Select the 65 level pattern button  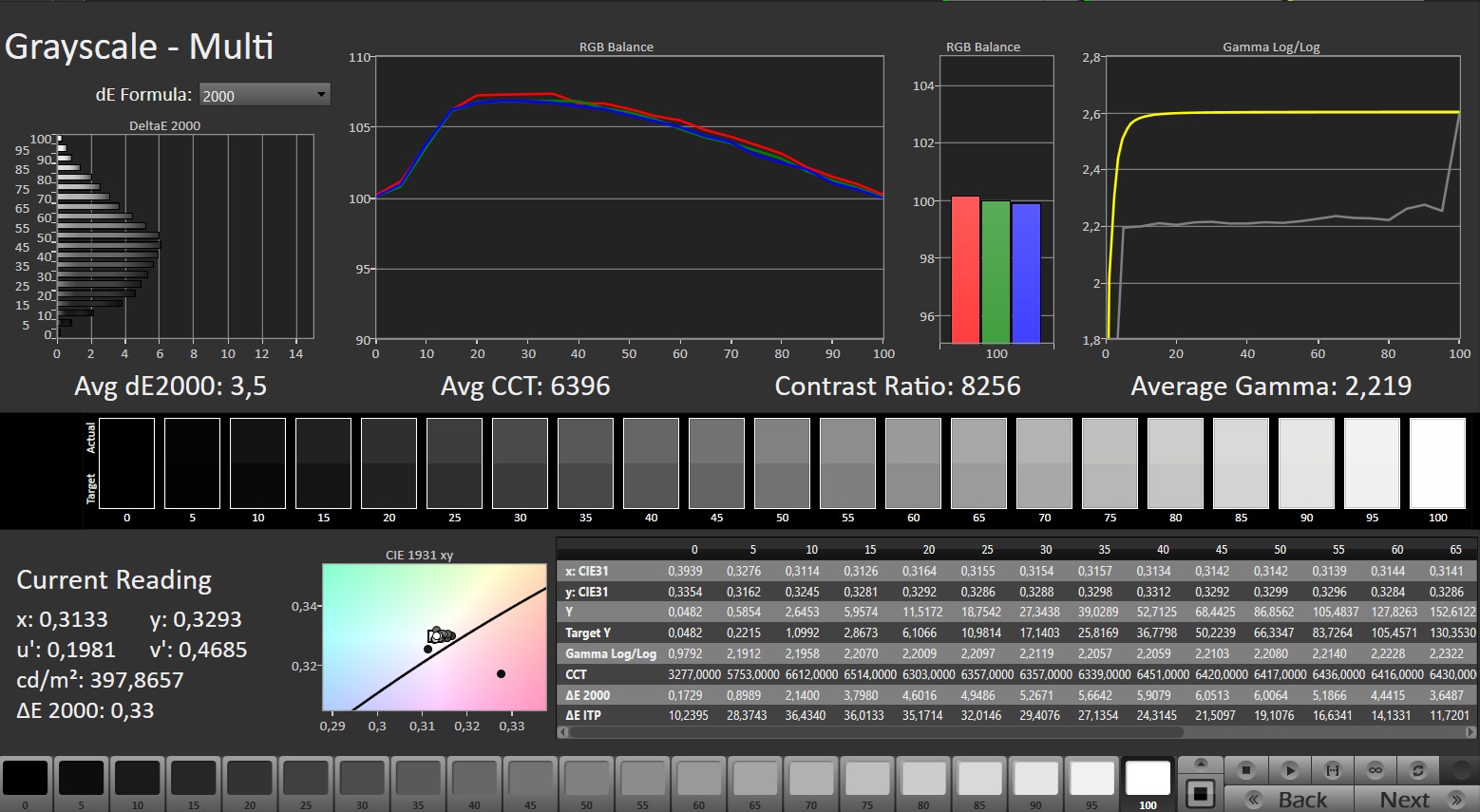tap(754, 784)
